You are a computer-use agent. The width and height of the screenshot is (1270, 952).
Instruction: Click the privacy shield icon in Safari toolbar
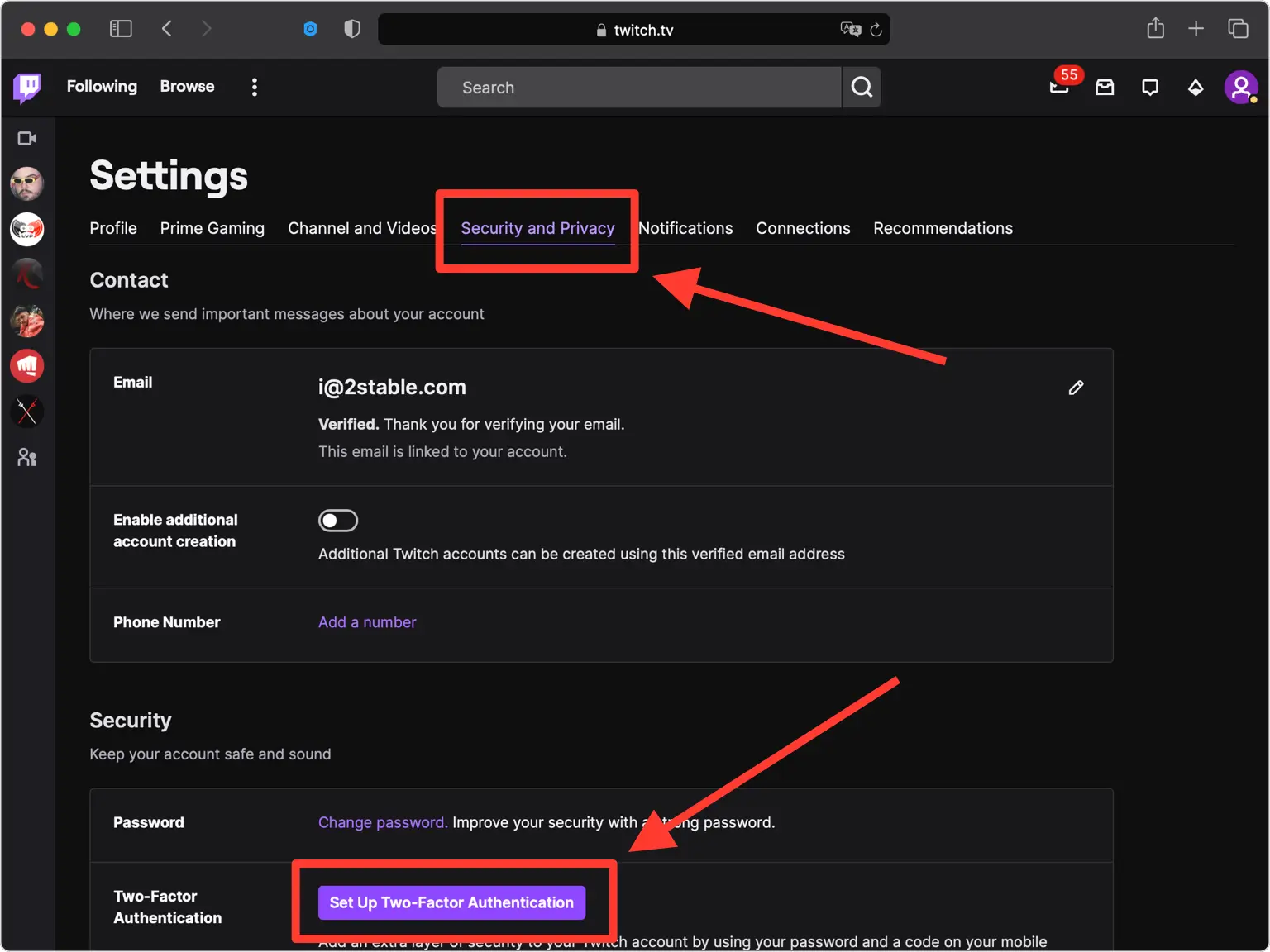(x=352, y=29)
